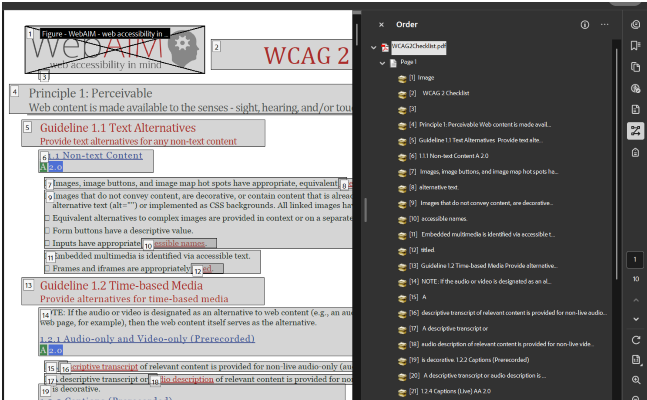The height and width of the screenshot is (400, 647).
Task: Select the [12] titled entry
Action: pyautogui.click(x=422, y=250)
